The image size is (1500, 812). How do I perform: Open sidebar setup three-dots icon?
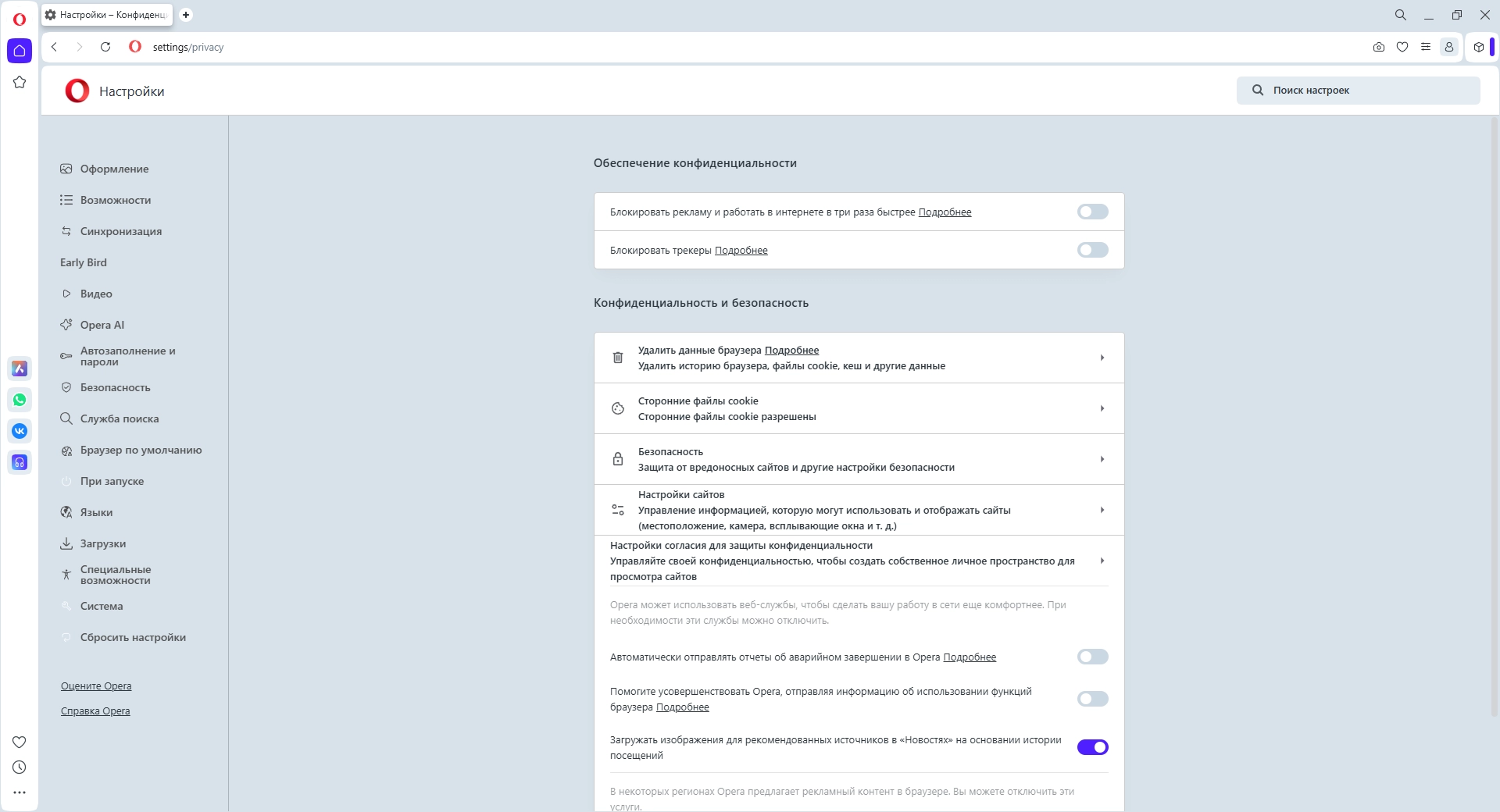tap(20, 792)
